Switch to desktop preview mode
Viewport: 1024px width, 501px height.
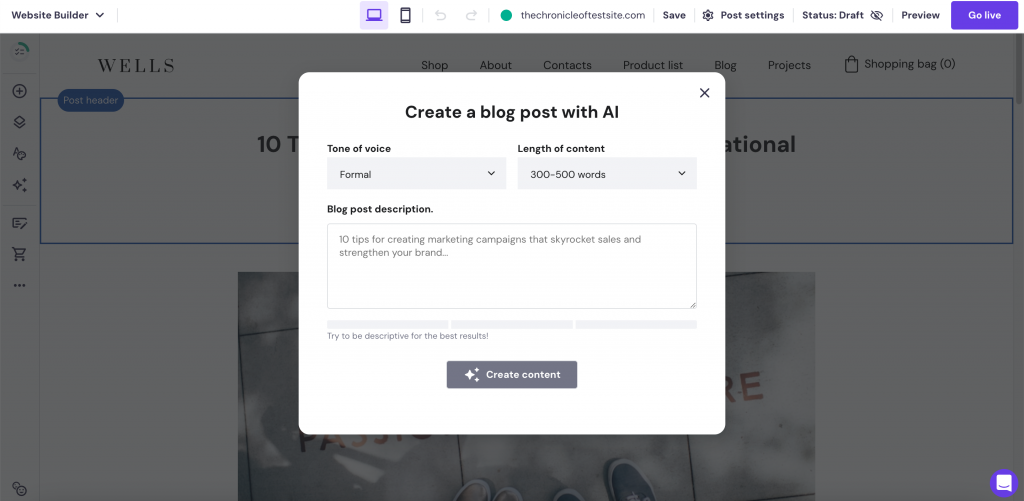click(x=374, y=15)
